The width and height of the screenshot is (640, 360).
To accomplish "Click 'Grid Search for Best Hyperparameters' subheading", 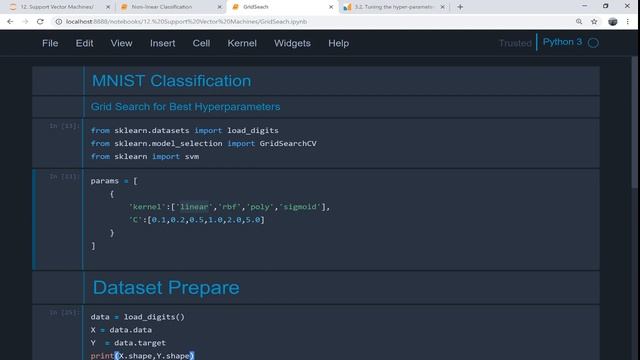I will tap(185, 107).
